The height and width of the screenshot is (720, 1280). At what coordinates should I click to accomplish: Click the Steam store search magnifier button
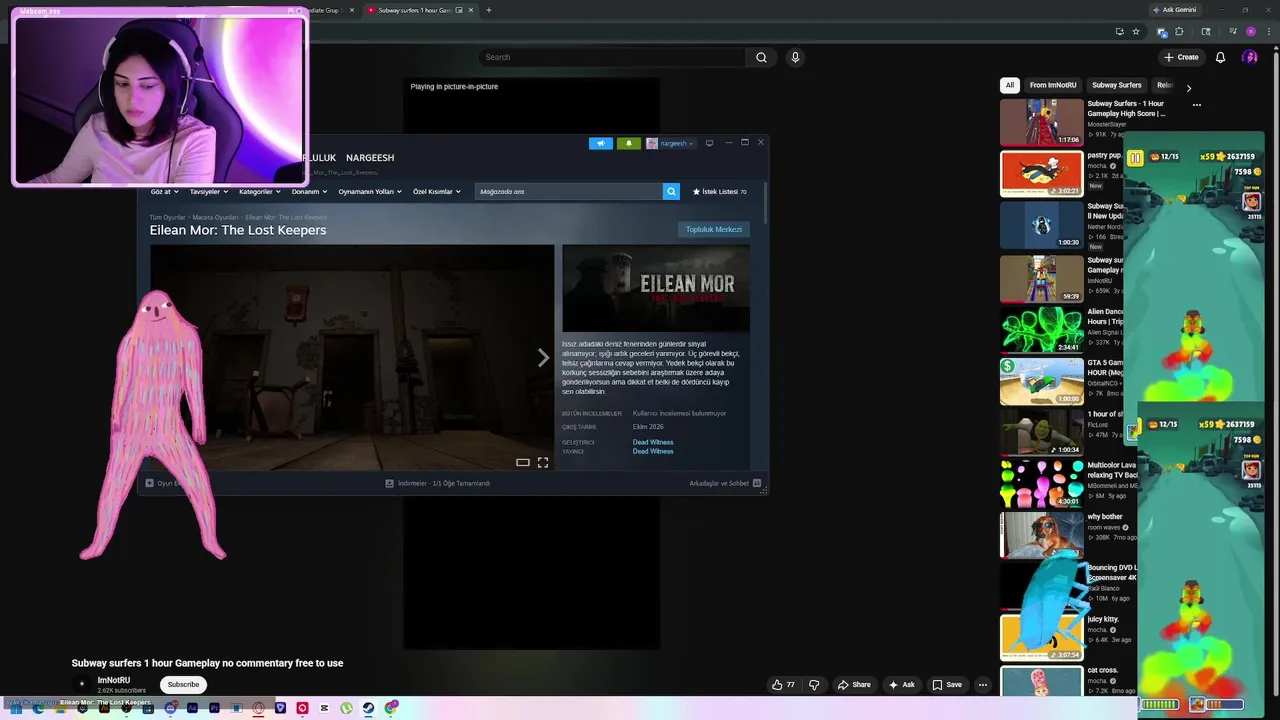pyautogui.click(x=671, y=191)
